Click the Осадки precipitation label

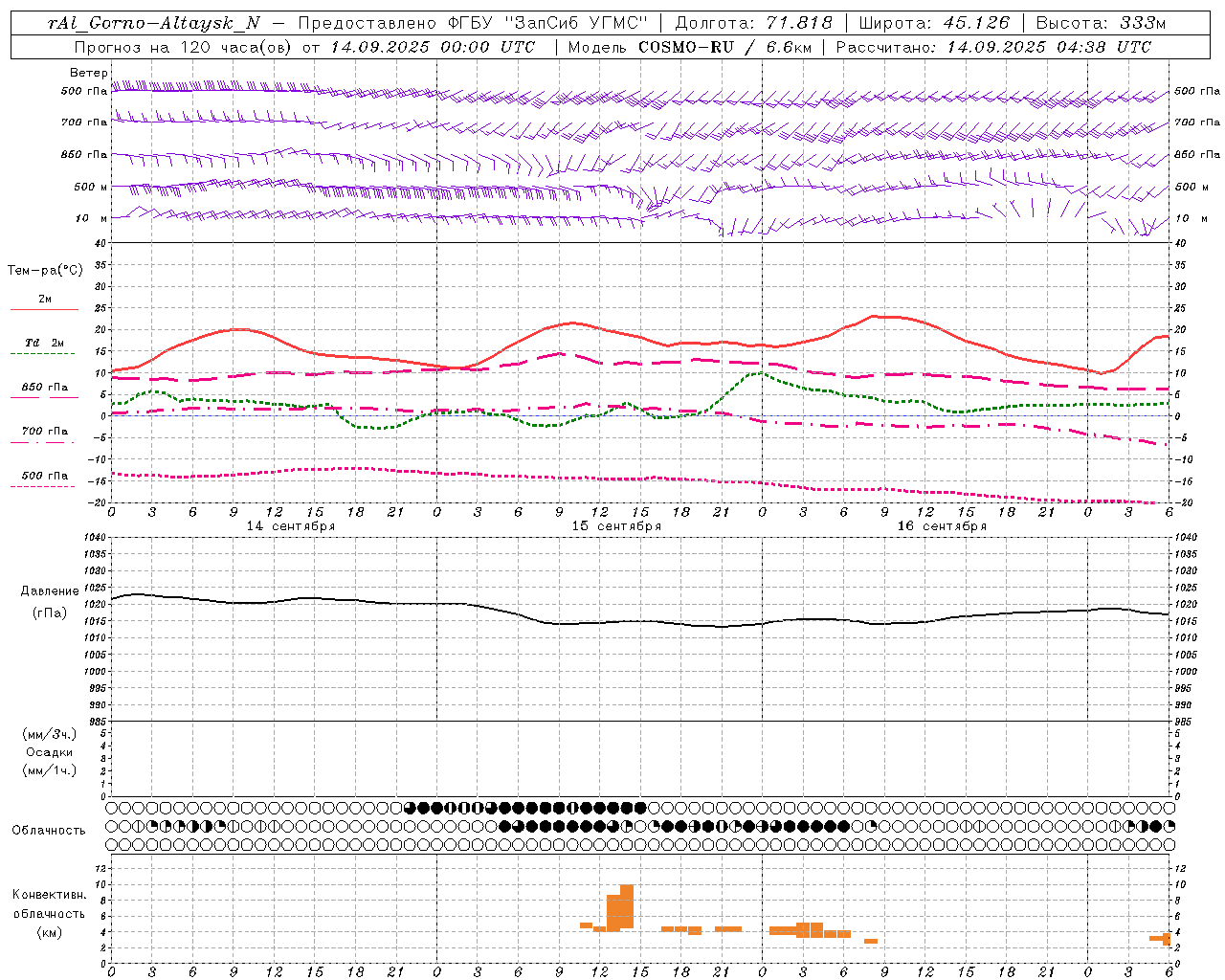(x=50, y=752)
